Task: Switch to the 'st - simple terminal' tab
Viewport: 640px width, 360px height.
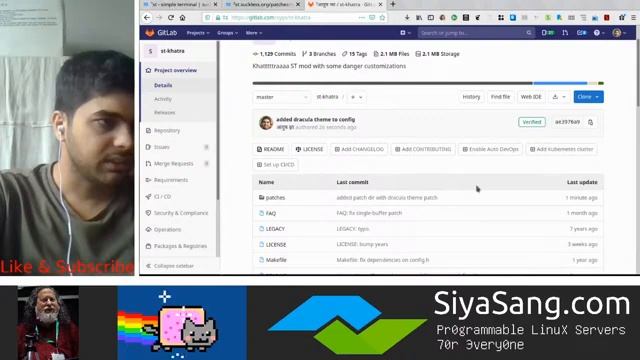Action: point(180,4)
